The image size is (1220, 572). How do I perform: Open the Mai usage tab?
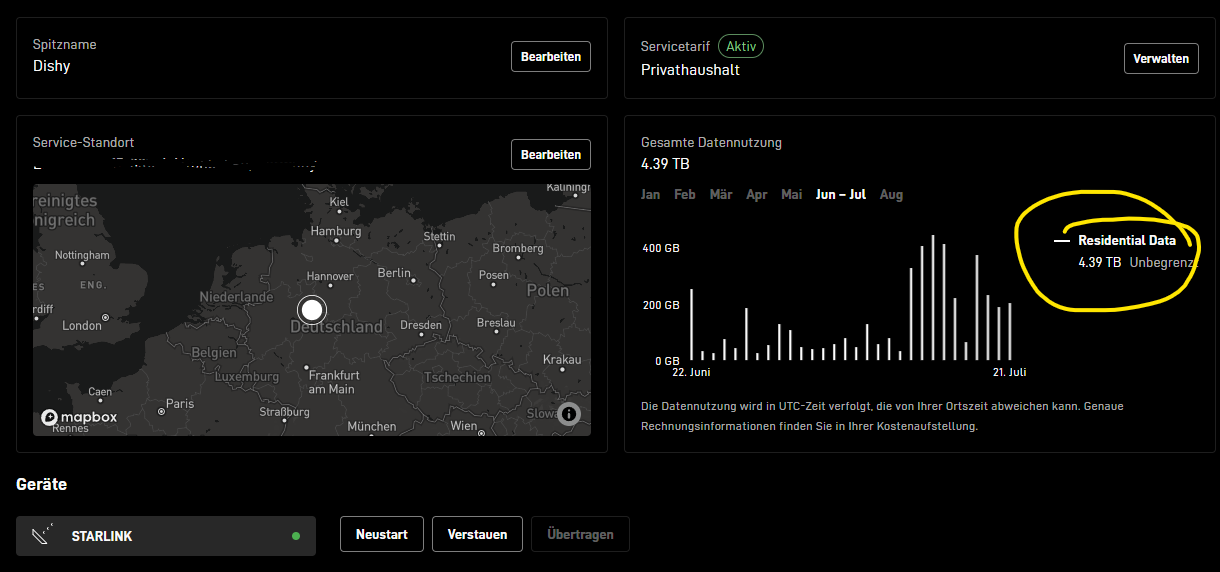coord(792,195)
